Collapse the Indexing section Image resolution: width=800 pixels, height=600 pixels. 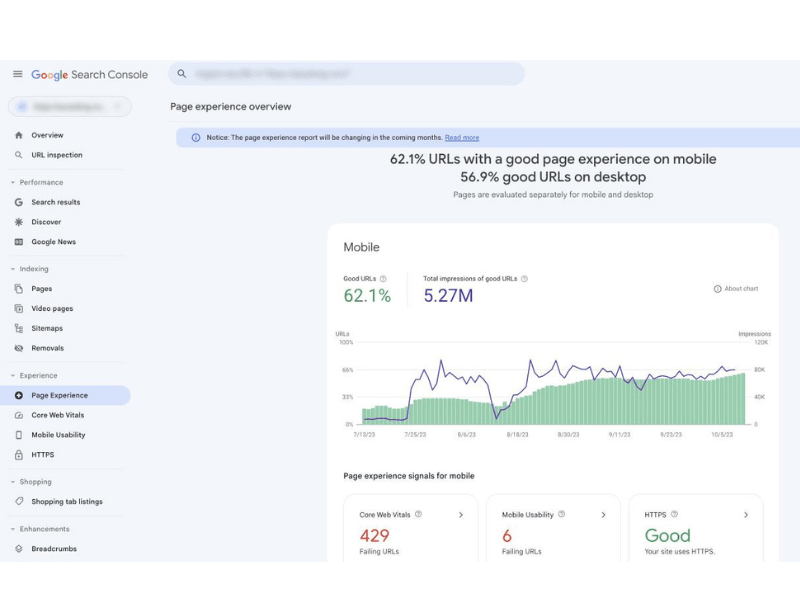pos(30,269)
